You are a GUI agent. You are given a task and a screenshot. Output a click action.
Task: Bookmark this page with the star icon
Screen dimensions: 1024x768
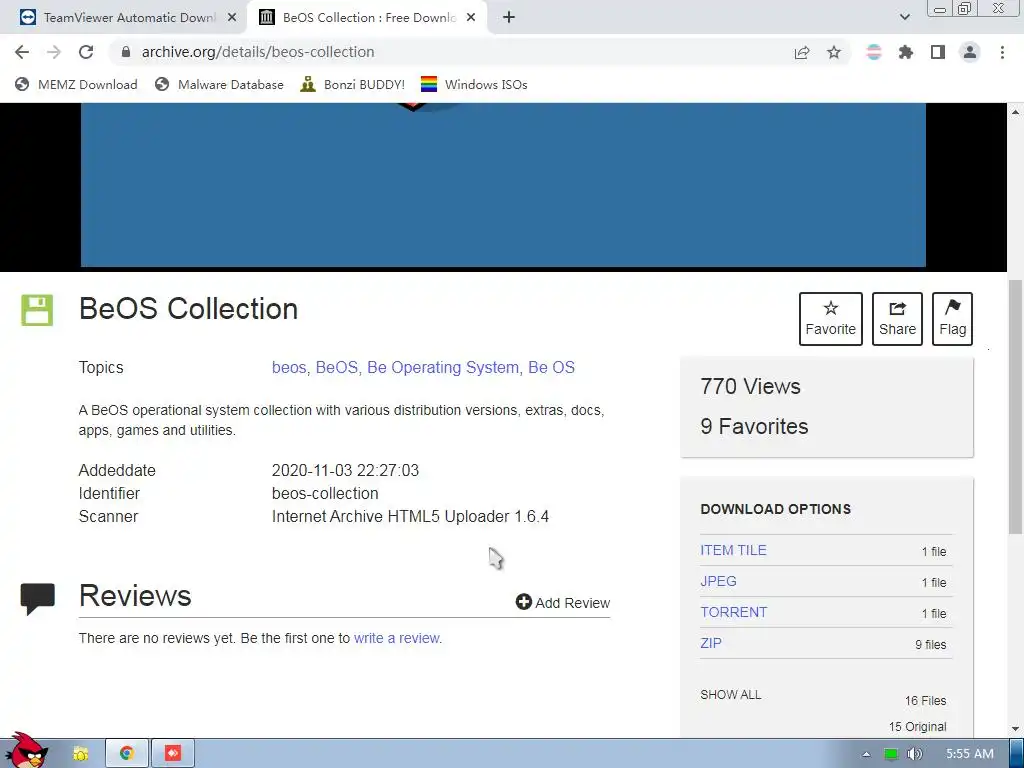[x=834, y=52]
